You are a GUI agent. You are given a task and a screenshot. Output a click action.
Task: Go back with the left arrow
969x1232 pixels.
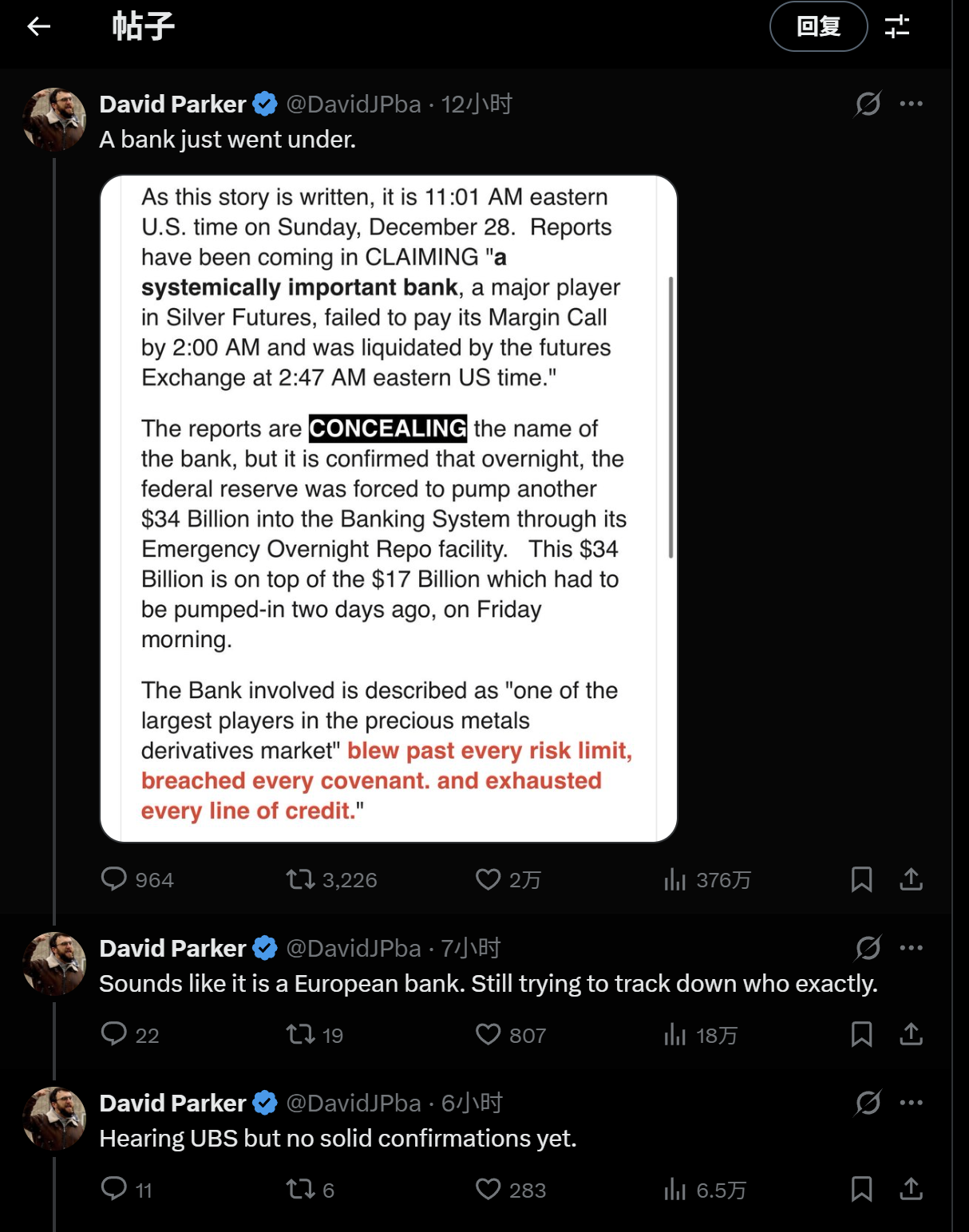click(x=38, y=27)
